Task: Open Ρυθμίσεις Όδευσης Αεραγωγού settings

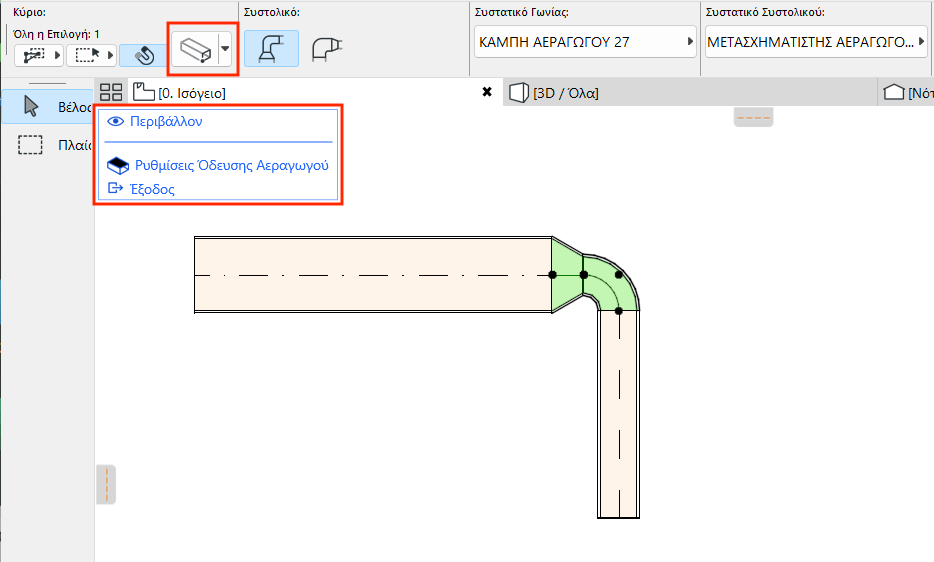Action: point(218,166)
